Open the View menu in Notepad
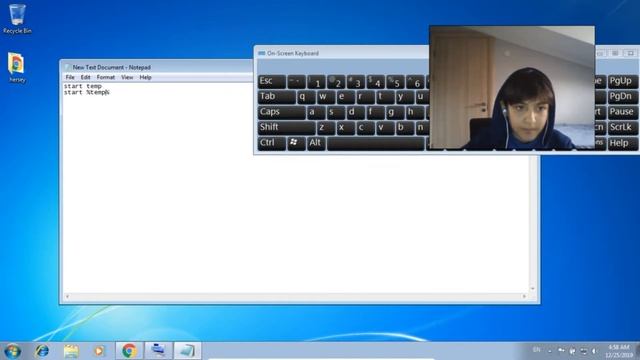Image resolution: width=640 pixels, height=360 pixels. pos(127,77)
